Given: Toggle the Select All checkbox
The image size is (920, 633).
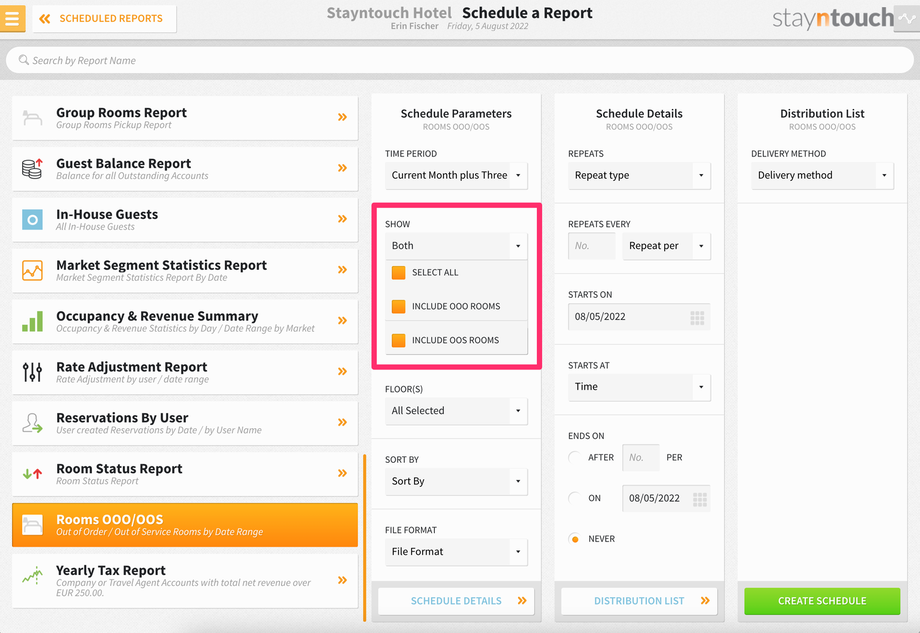Looking at the screenshot, I should click(x=398, y=272).
